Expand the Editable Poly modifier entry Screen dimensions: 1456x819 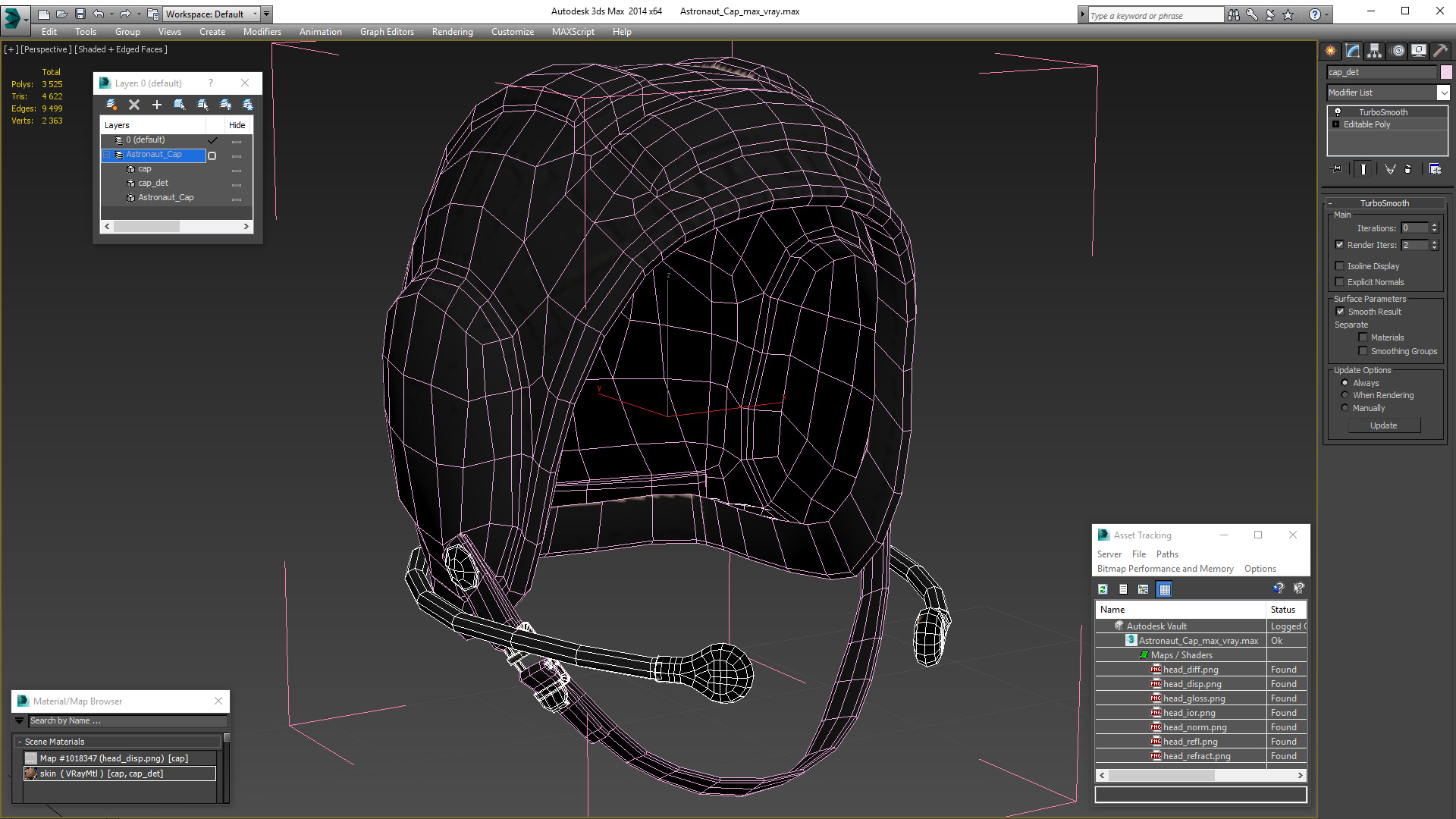click(1336, 124)
